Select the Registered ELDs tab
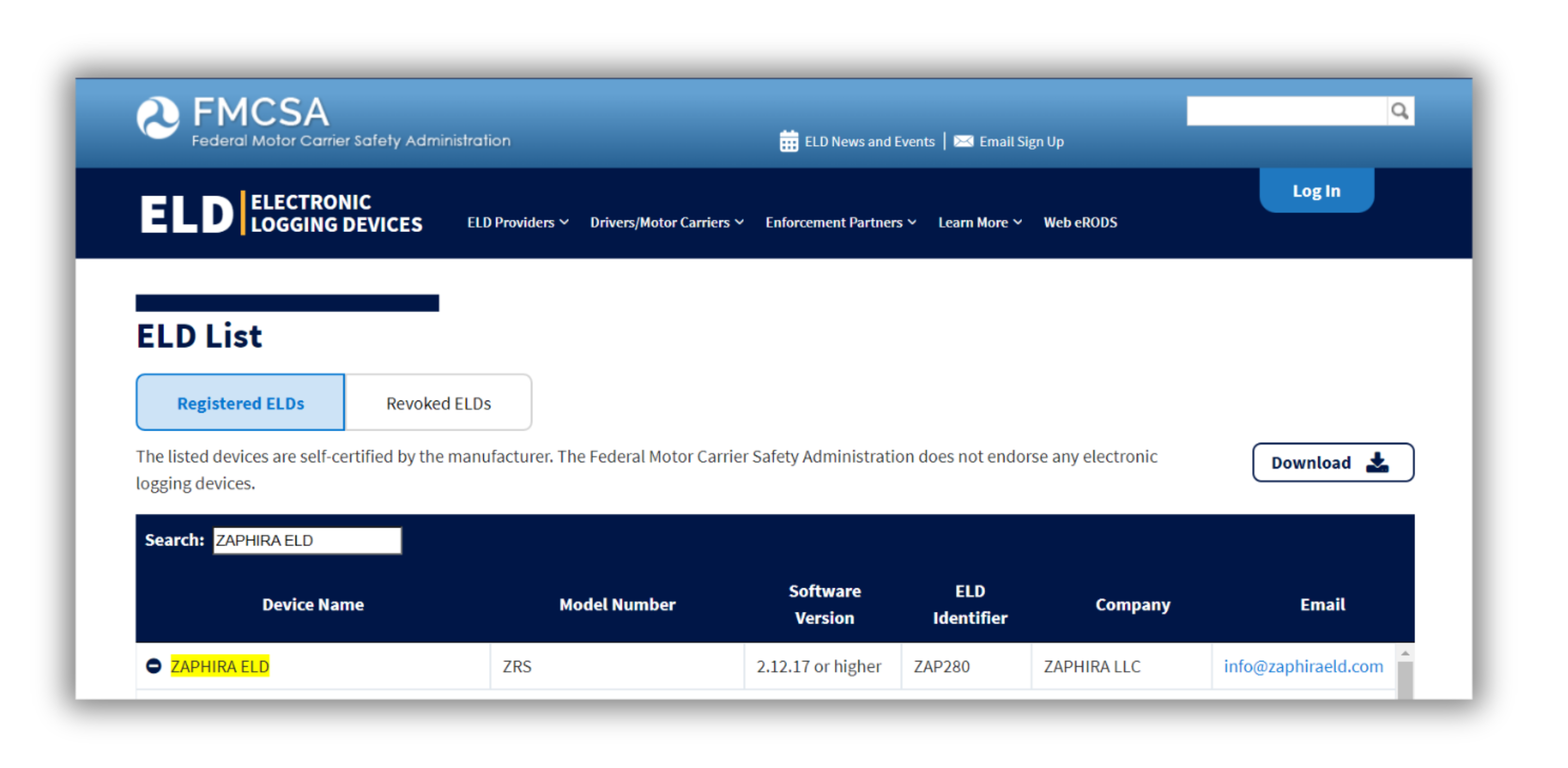Viewport: 1568px width, 768px height. [x=240, y=403]
